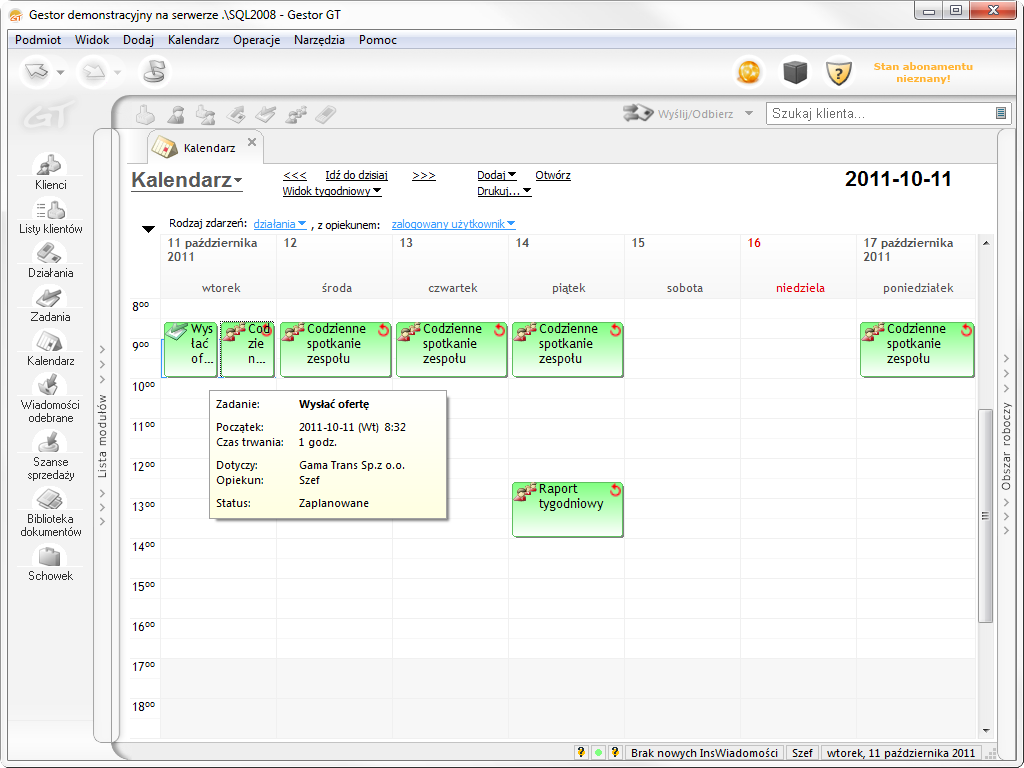
Task: Click the subscription status shield icon
Action: (838, 72)
